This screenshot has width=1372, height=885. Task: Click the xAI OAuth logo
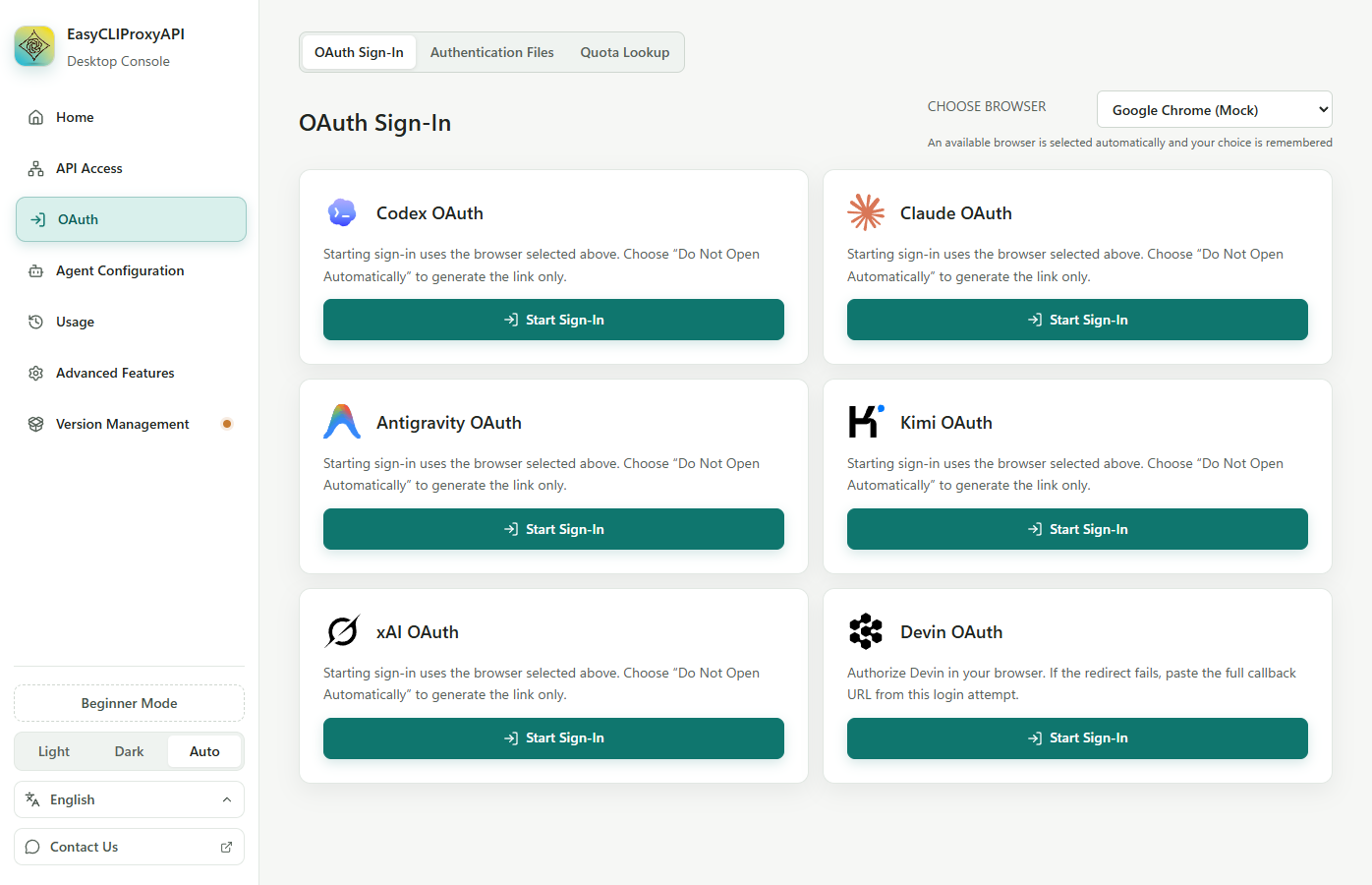[x=342, y=631]
